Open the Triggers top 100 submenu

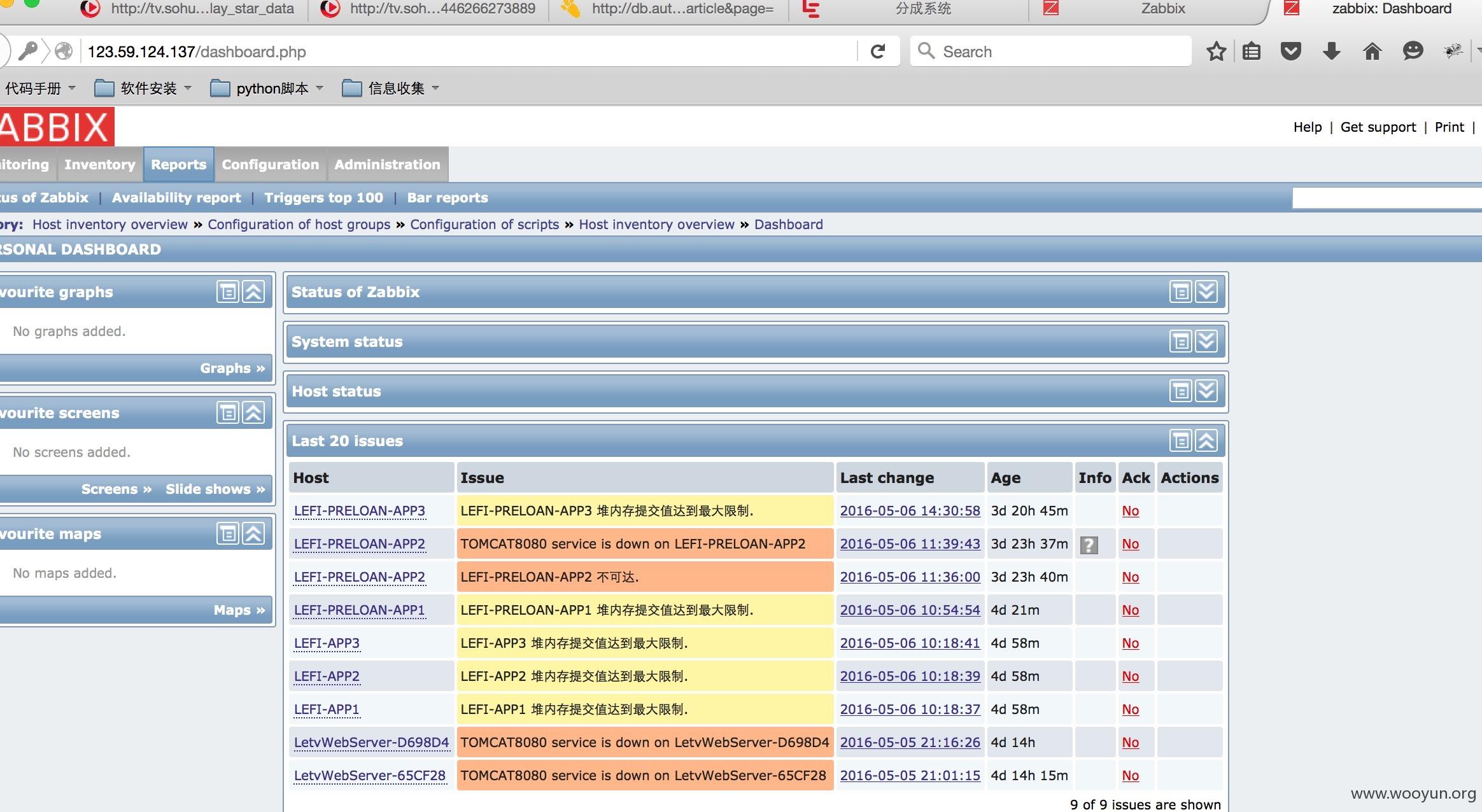324,198
